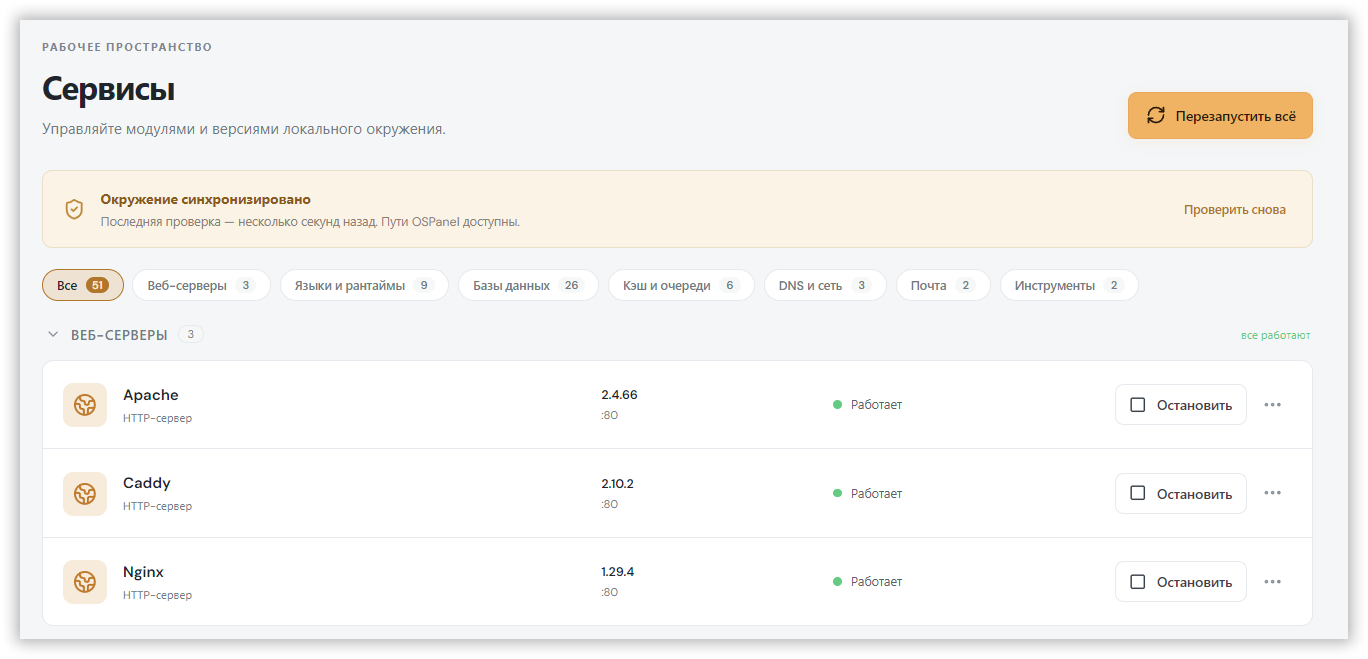The height and width of the screenshot is (659, 1368).
Task: Collapse the ВЕБ-СЕРВЕРЫ section
Action: click(53, 334)
